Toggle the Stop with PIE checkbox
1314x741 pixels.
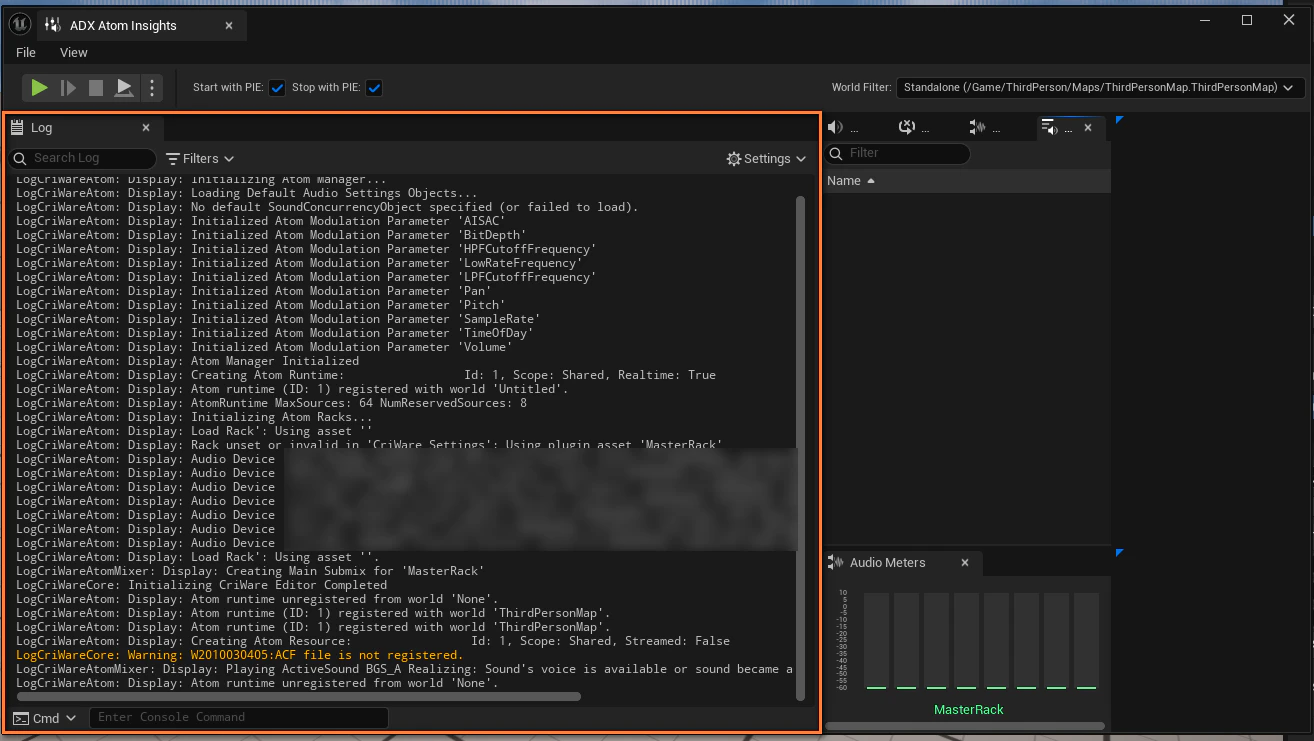click(x=374, y=88)
